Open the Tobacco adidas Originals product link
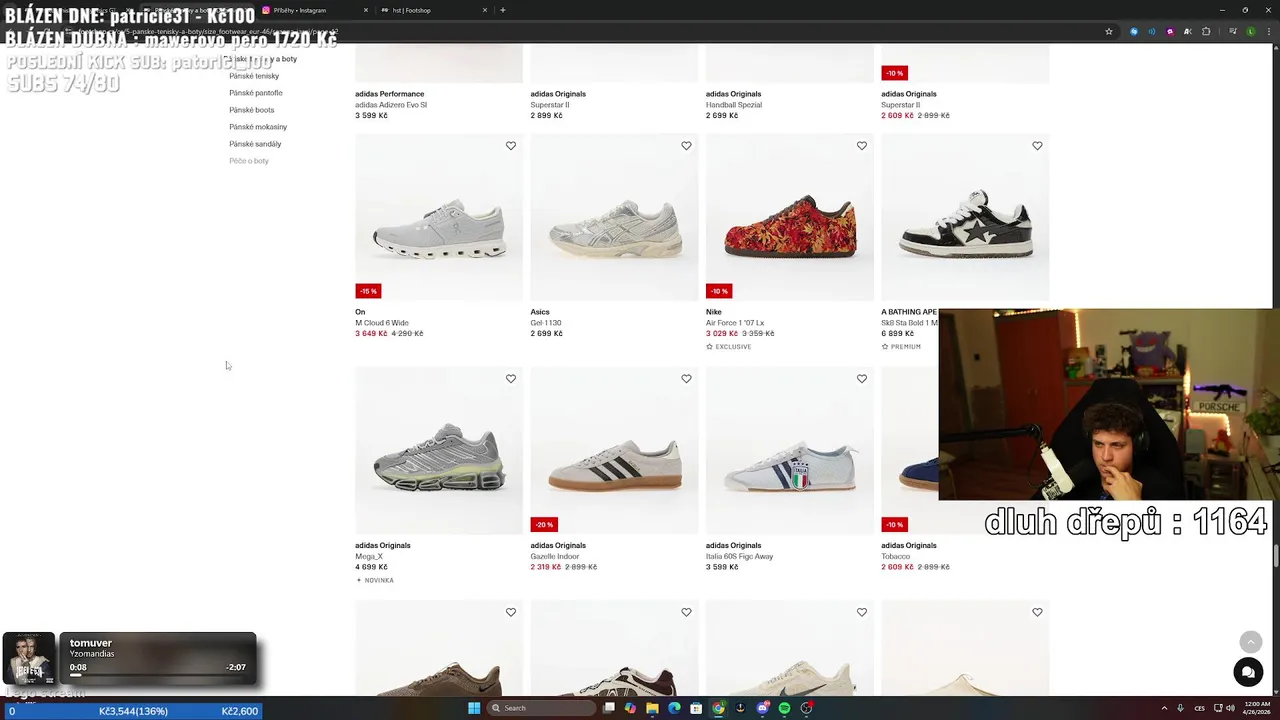The height and width of the screenshot is (720, 1280). click(x=896, y=556)
